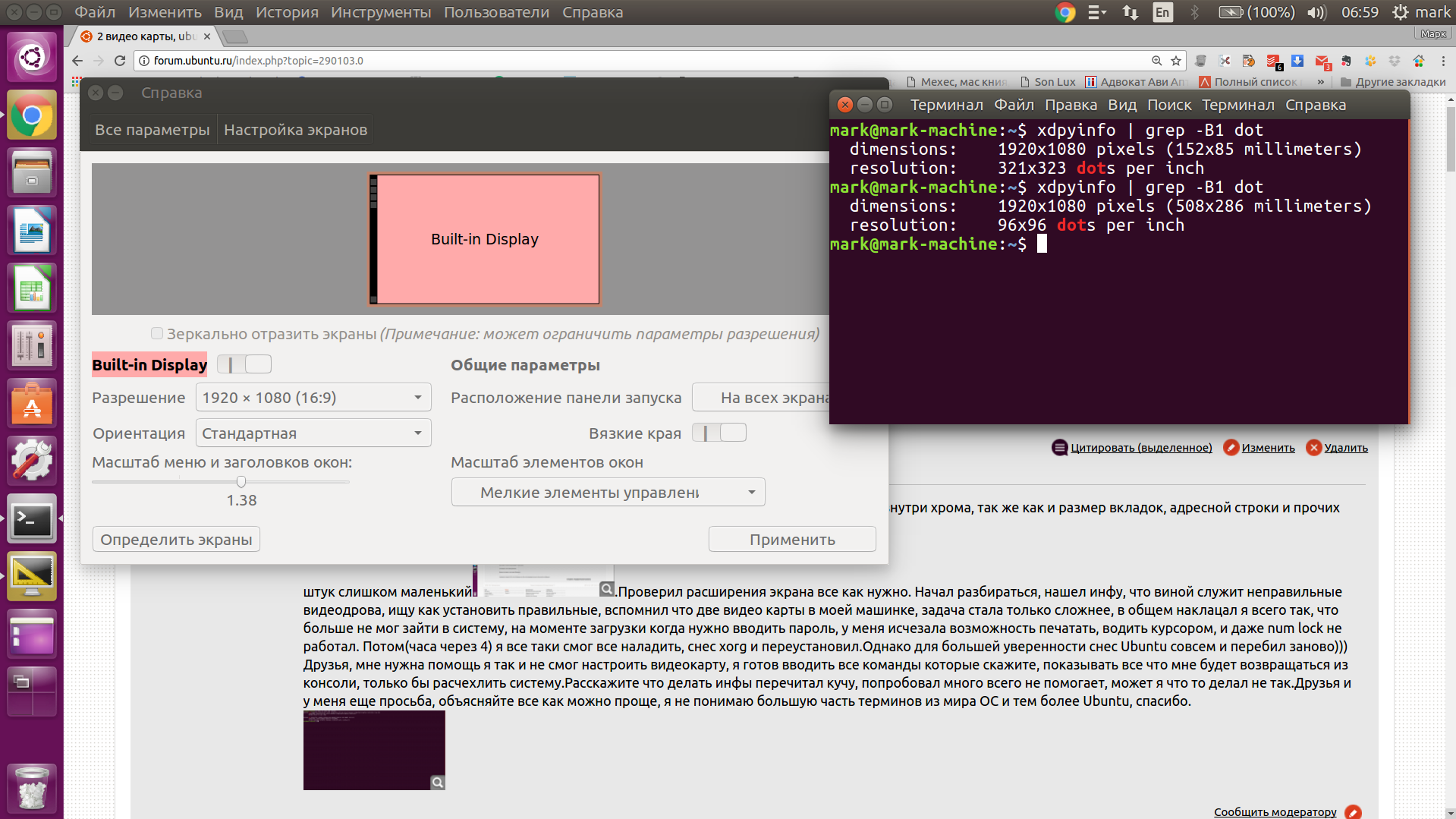The image size is (1456, 819).
Task: Open the Evernote extension icon
Action: point(1346,61)
